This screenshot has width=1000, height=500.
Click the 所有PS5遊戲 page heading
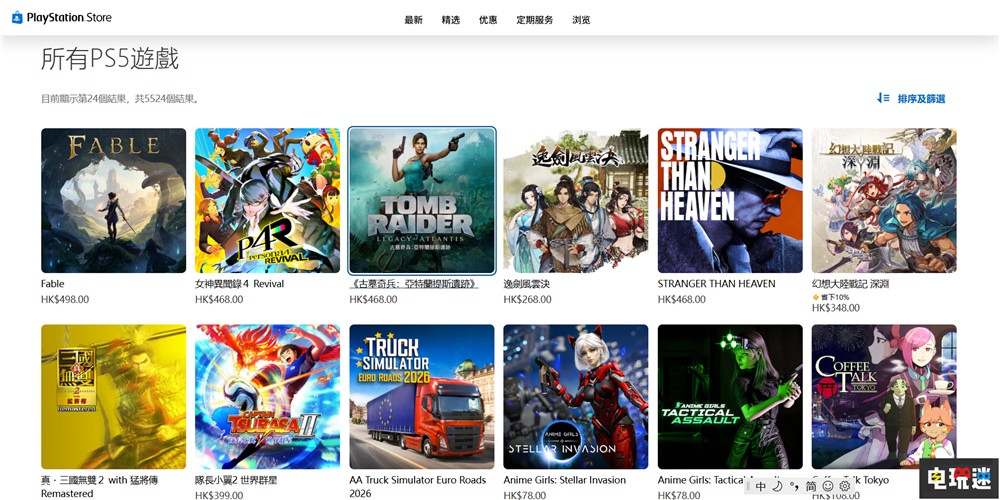[x=110, y=59]
